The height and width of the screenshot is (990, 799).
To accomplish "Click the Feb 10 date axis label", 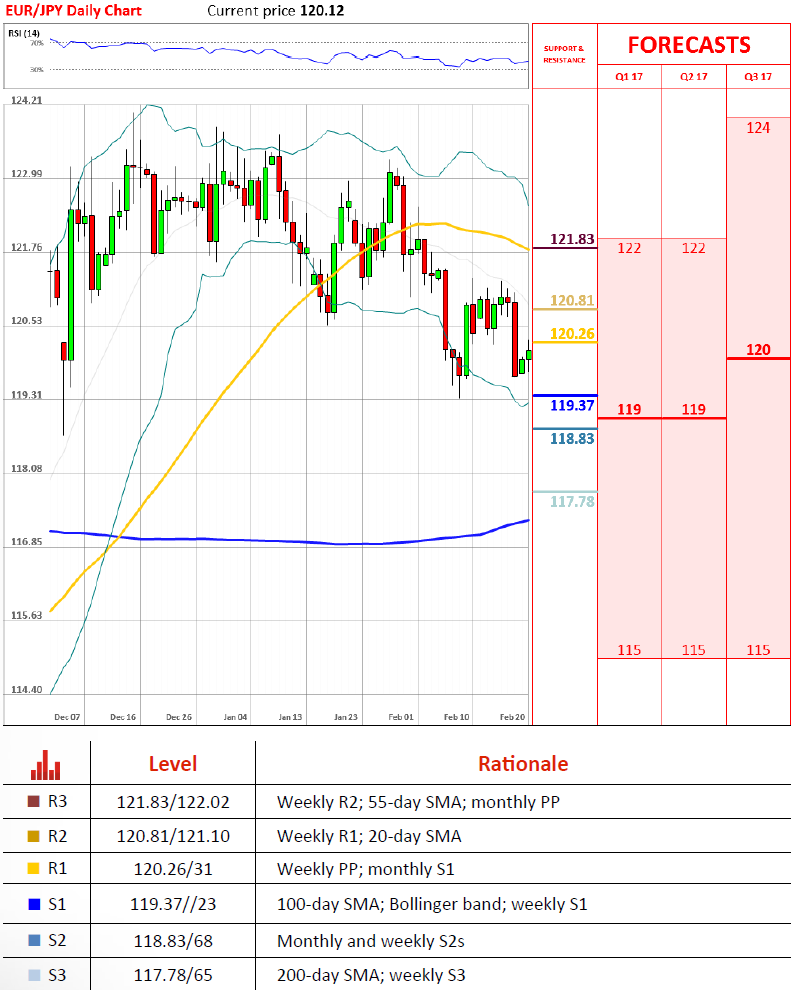I will point(456,717).
